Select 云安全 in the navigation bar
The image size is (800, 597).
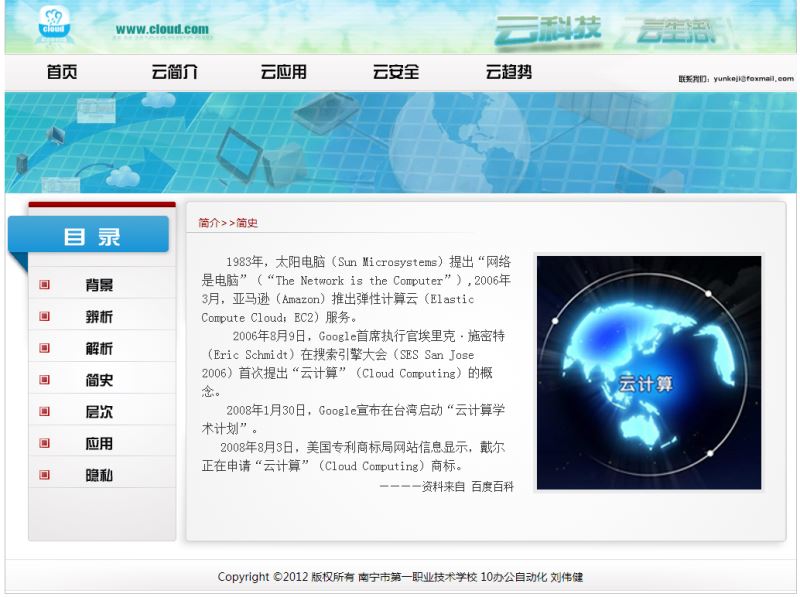click(396, 72)
